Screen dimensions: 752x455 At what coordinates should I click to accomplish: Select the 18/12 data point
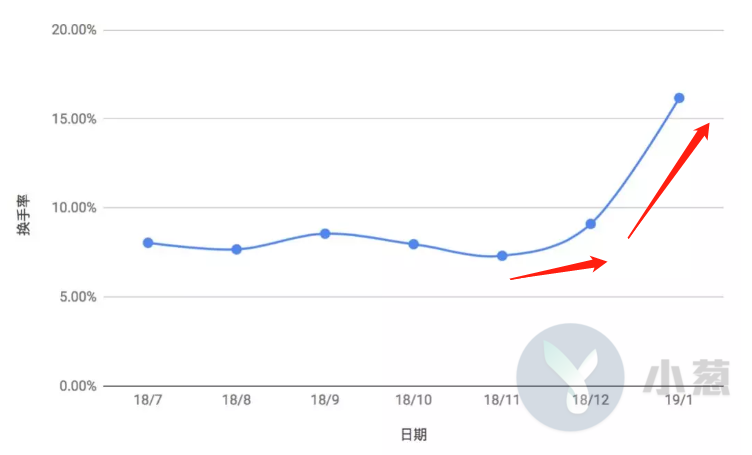tap(591, 224)
